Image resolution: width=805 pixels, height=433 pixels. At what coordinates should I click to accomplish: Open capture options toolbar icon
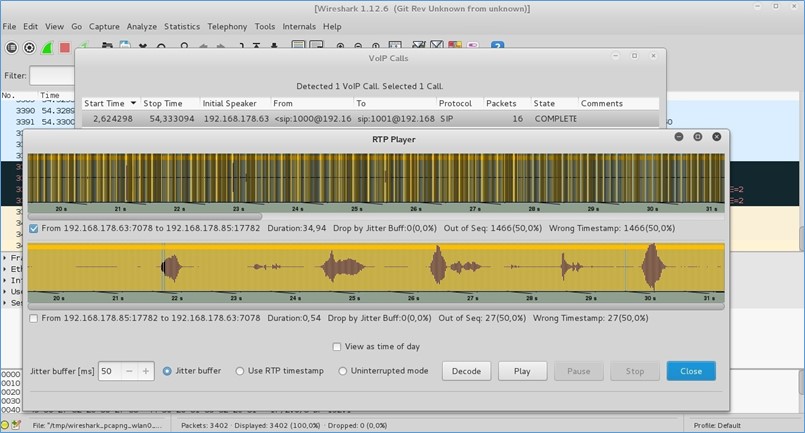coord(29,47)
